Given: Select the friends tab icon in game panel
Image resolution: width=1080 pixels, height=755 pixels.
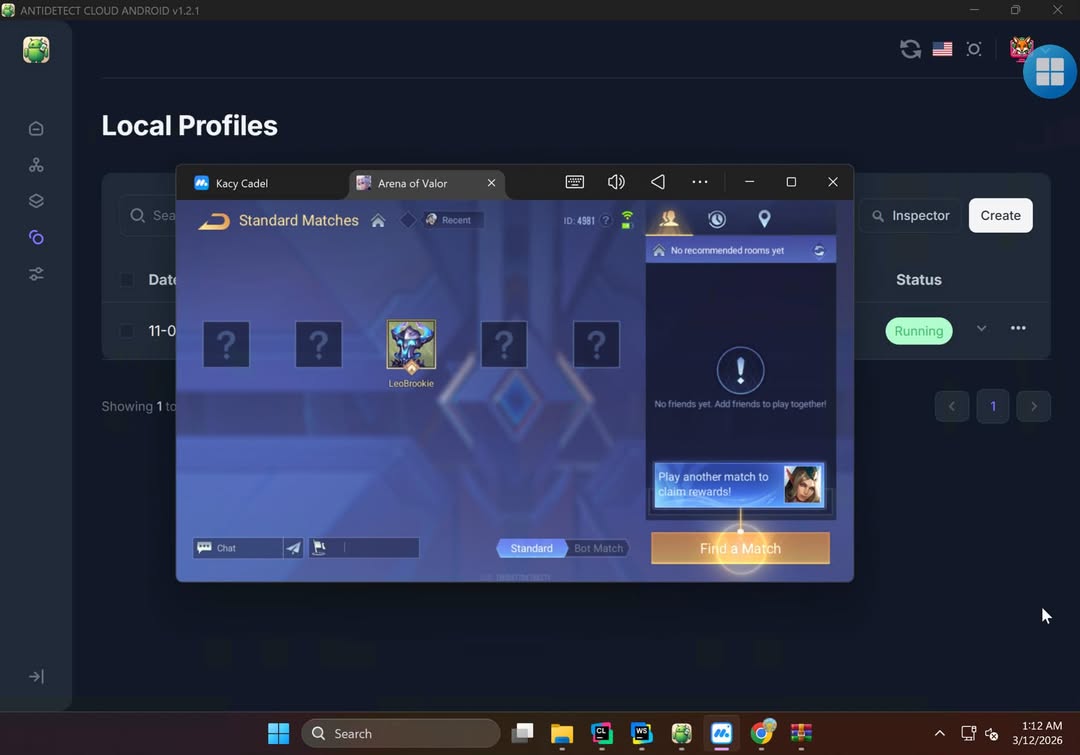Looking at the screenshot, I should 669,219.
